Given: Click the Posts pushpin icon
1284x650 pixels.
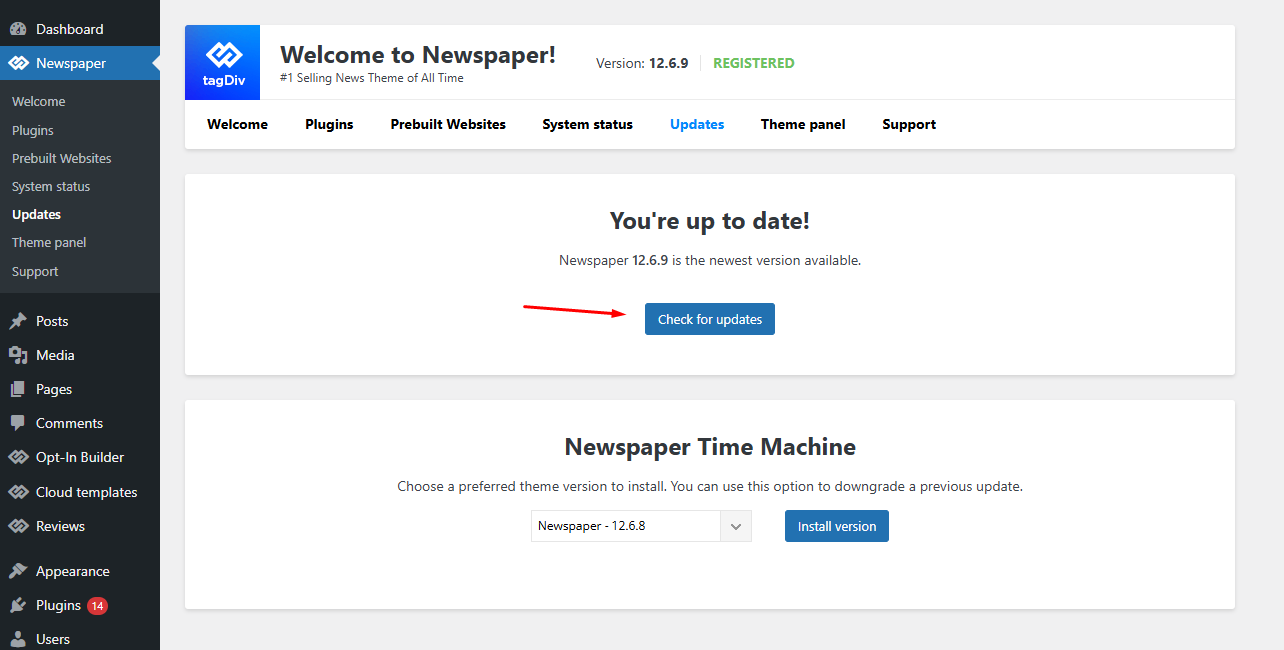Looking at the screenshot, I should (18, 321).
